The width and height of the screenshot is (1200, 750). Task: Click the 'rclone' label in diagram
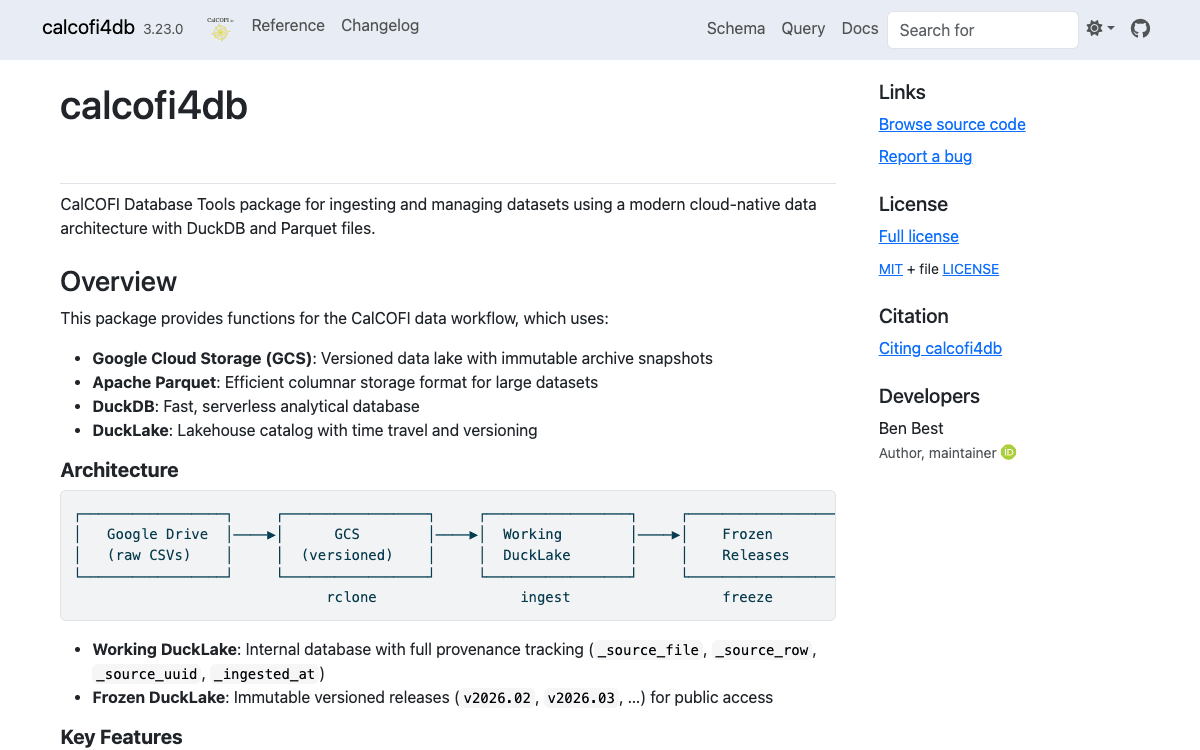click(352, 597)
